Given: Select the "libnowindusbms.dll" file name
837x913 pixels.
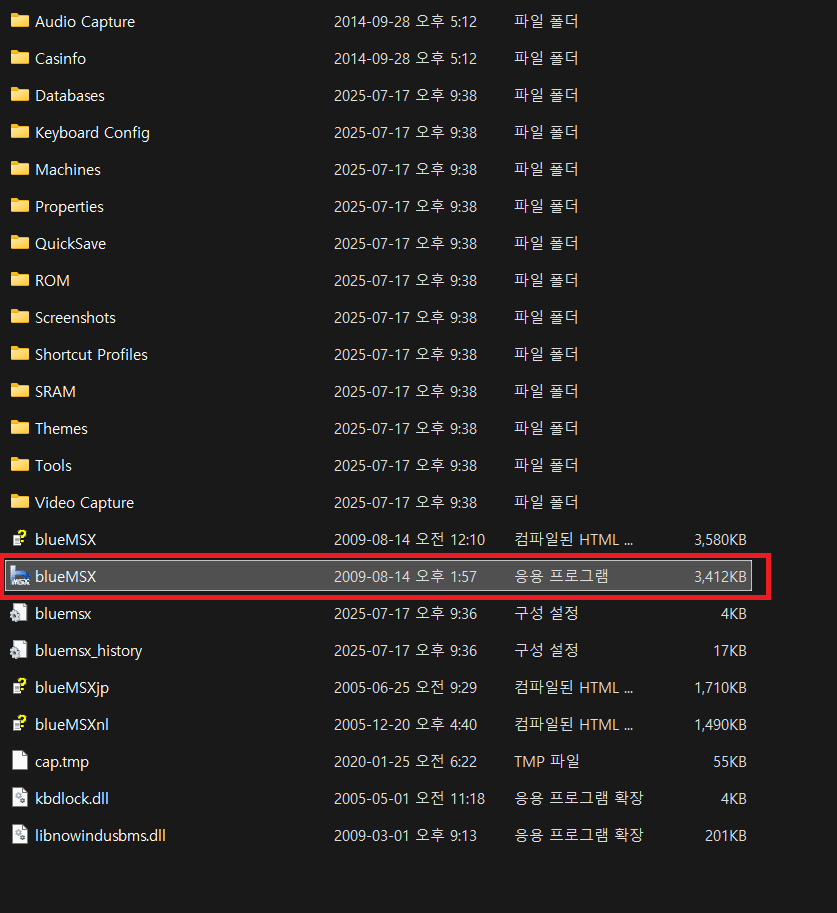Looking at the screenshot, I should 101,836.
